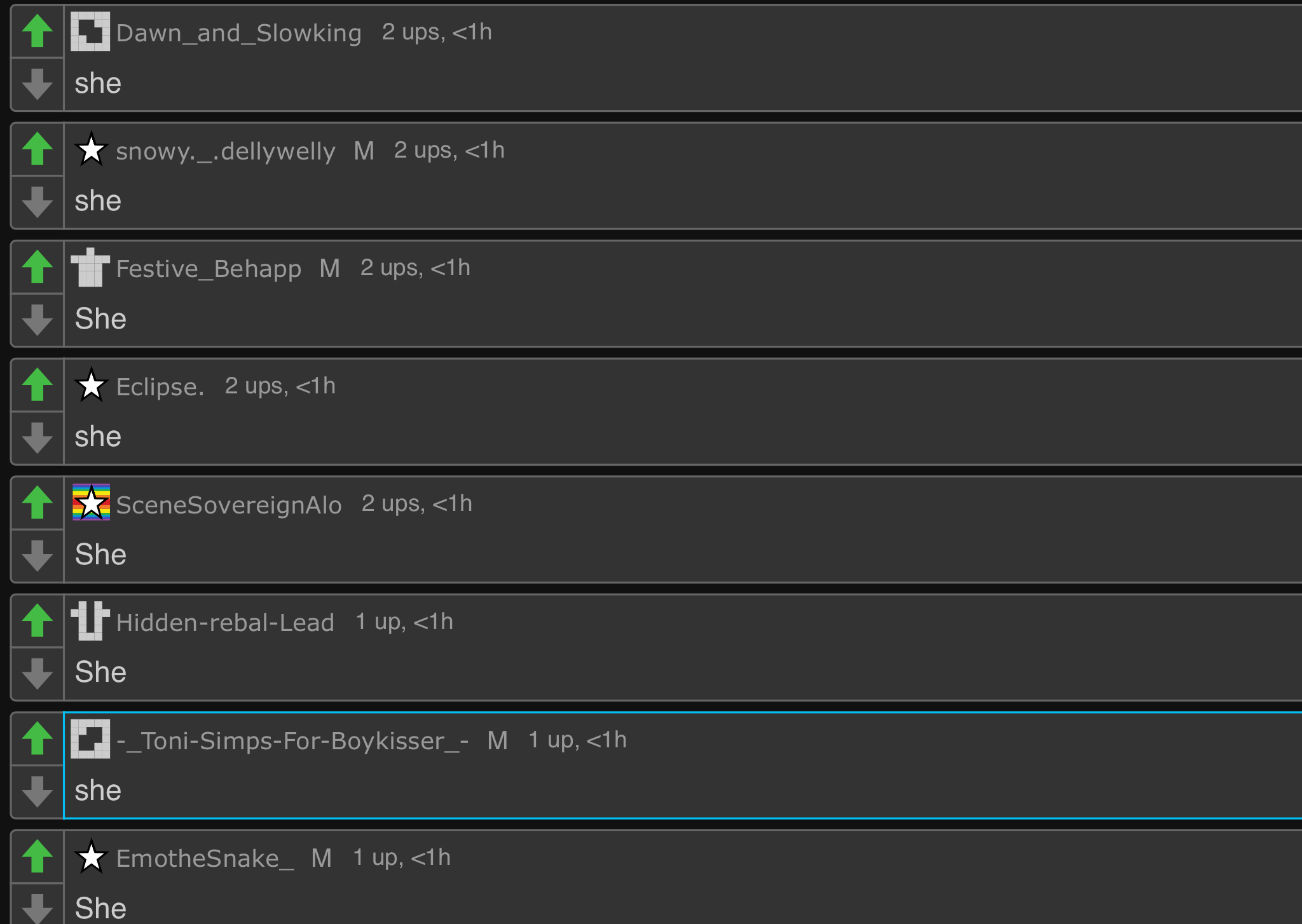Upvote Dawn_and_Slowking's comment

click(x=37, y=31)
